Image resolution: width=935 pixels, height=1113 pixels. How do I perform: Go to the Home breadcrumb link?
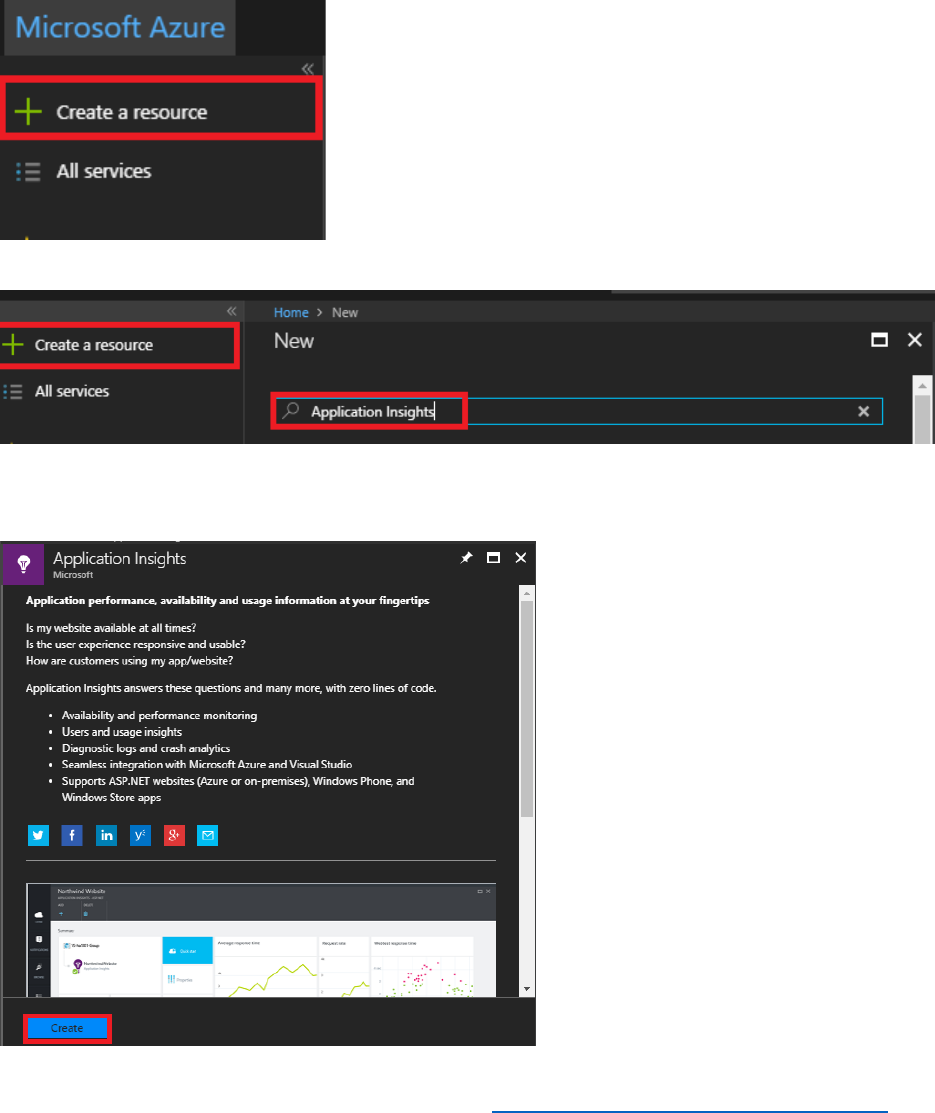click(x=291, y=312)
